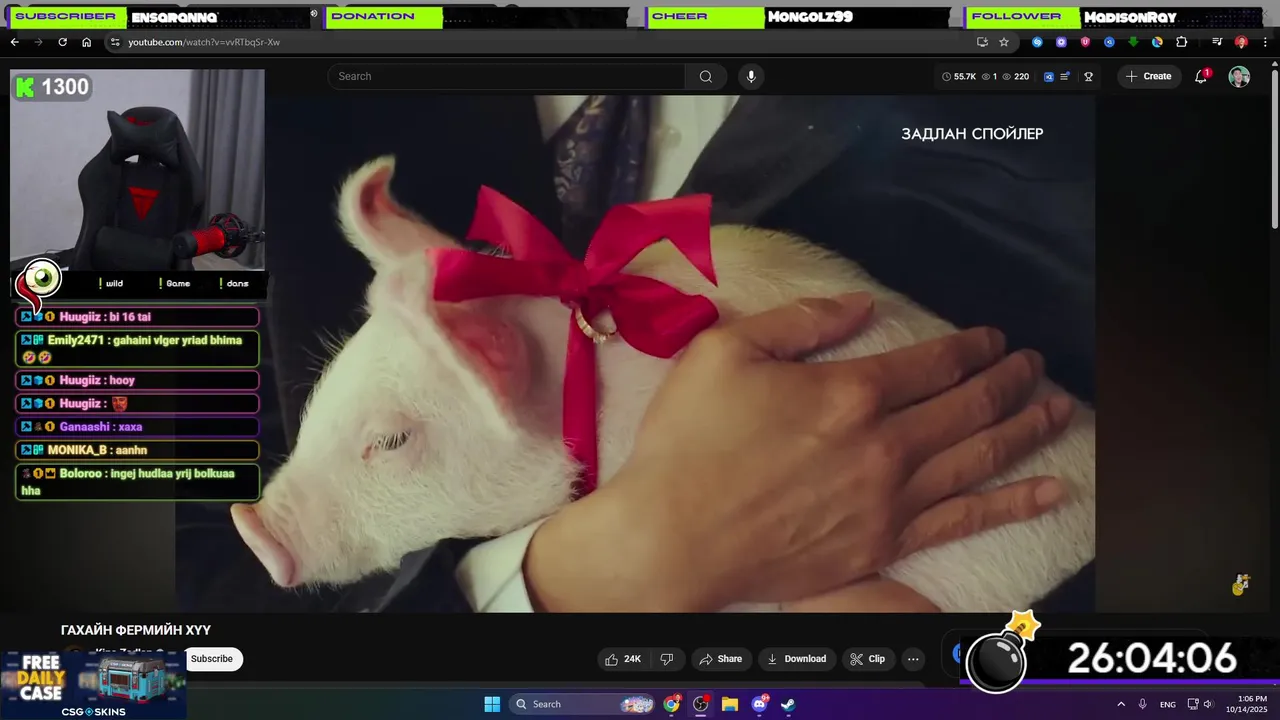Open OBS Studio from the taskbar
This screenshot has height=720, width=1280.
click(701, 704)
